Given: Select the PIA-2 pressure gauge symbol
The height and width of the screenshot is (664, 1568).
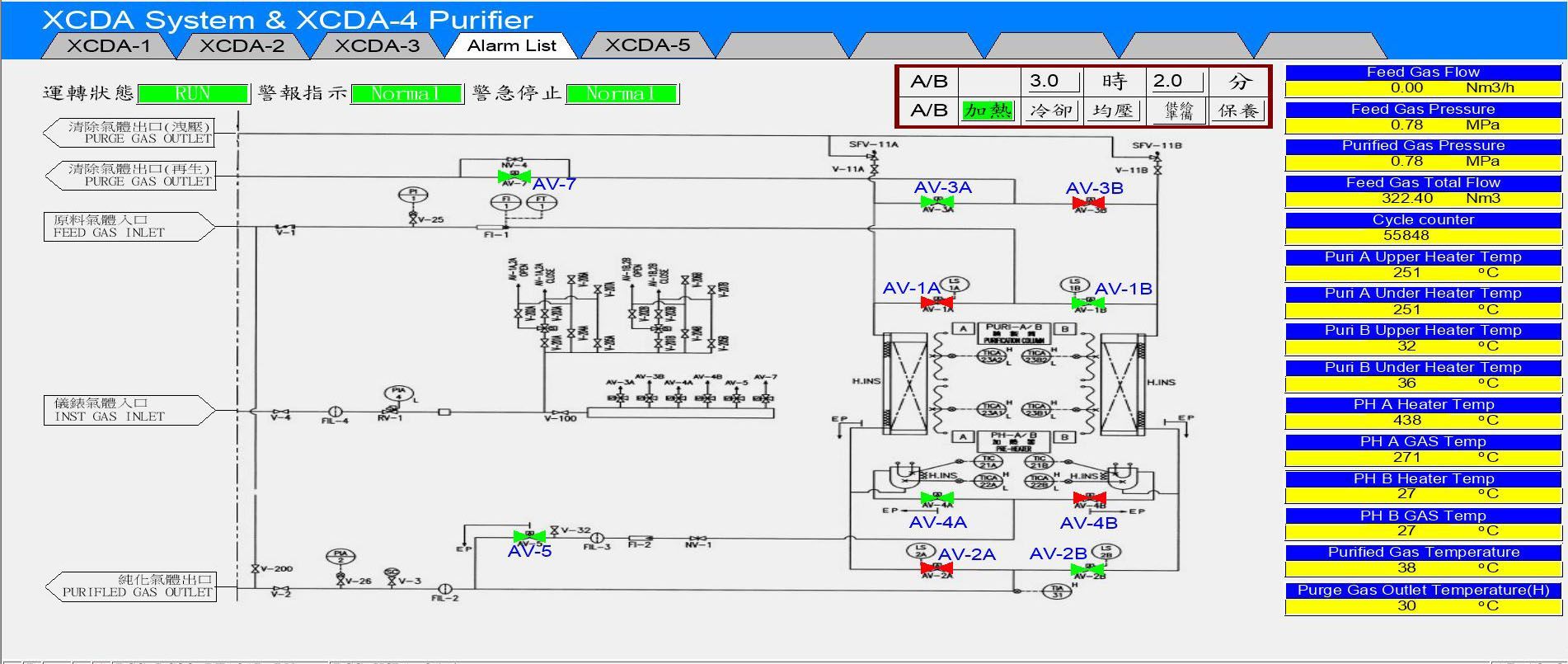Looking at the screenshot, I should coord(340,558).
